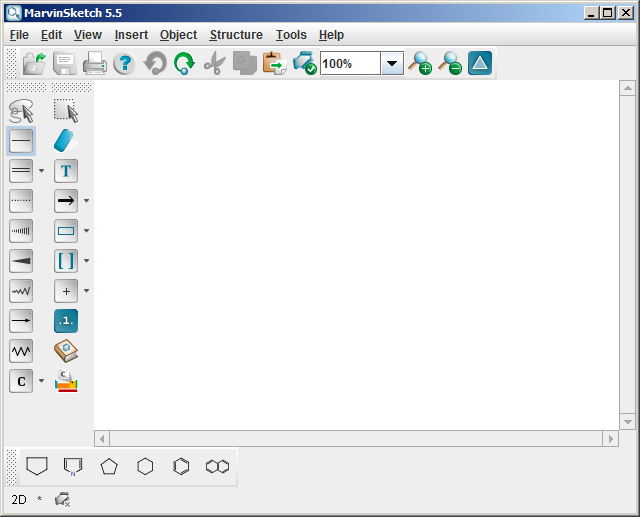Pick the cyclohexane ring template
The height and width of the screenshot is (517, 640).
point(145,466)
